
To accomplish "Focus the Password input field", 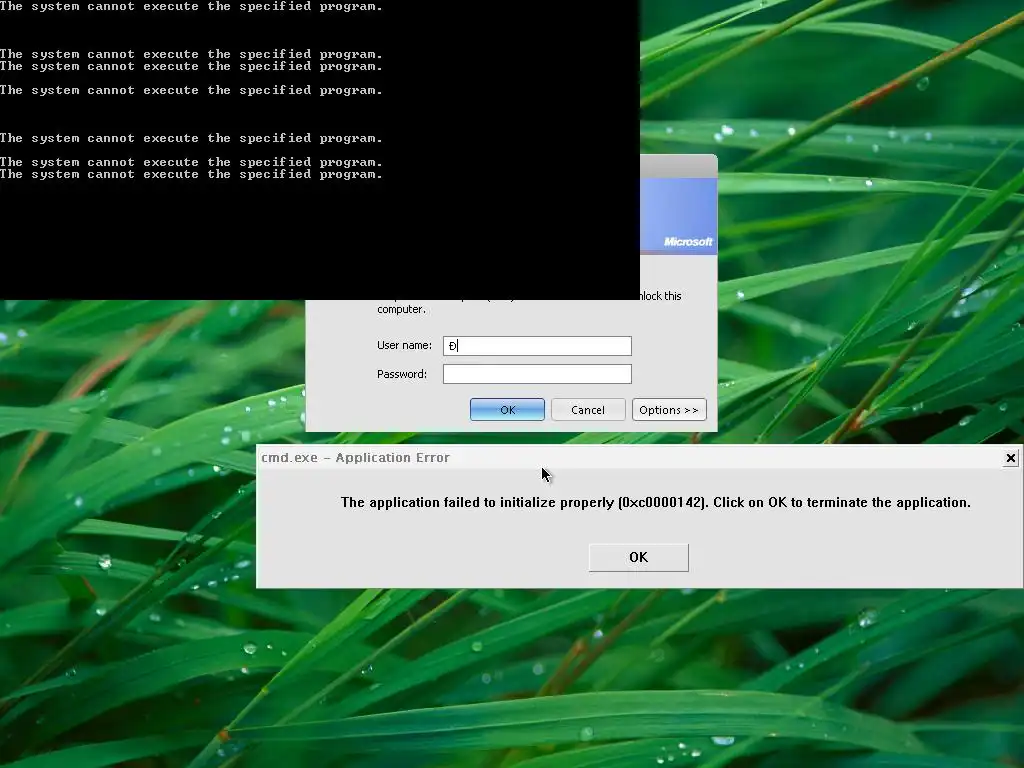I will coord(537,374).
